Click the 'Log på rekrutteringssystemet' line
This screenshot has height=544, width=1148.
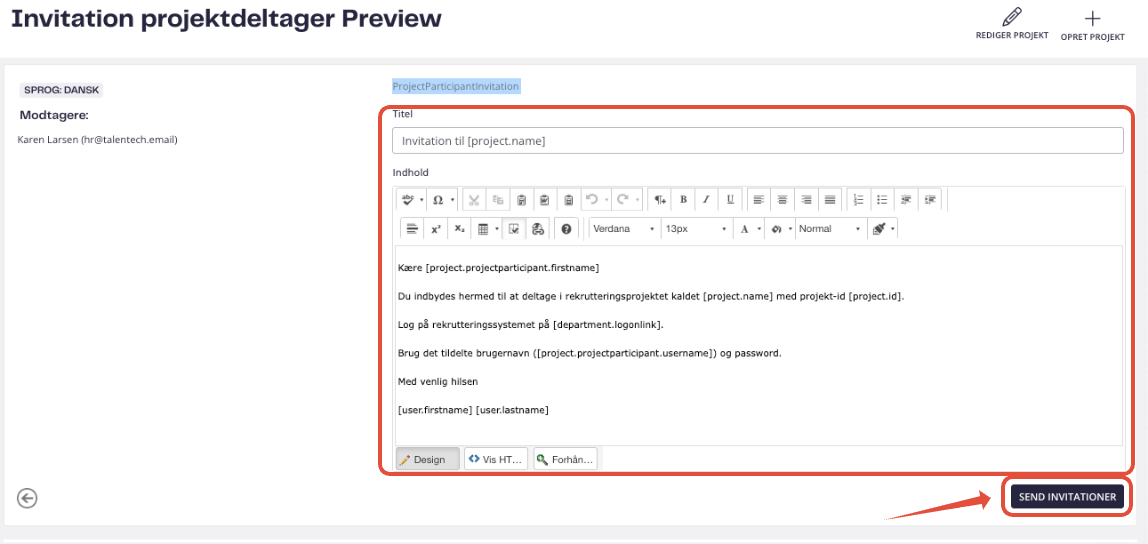531,324
